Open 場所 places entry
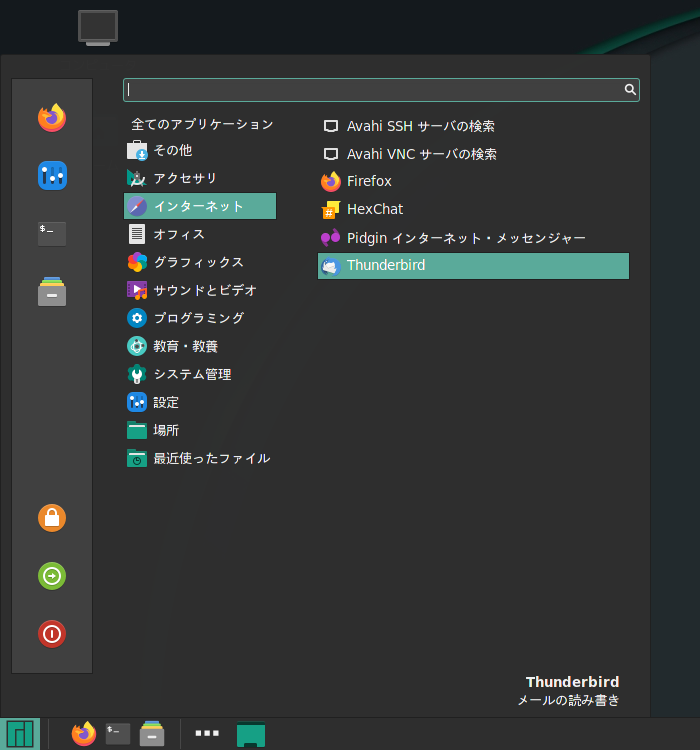This screenshot has height=750, width=700. [200, 430]
